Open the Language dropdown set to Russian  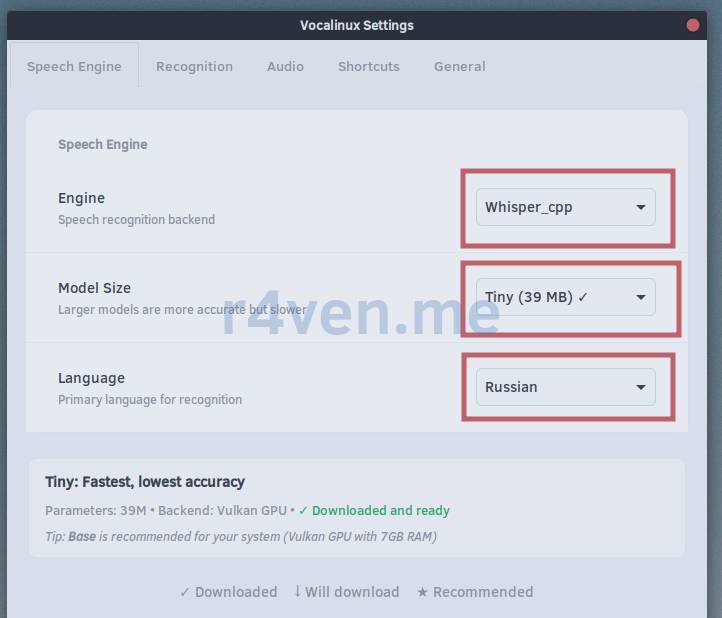565,387
